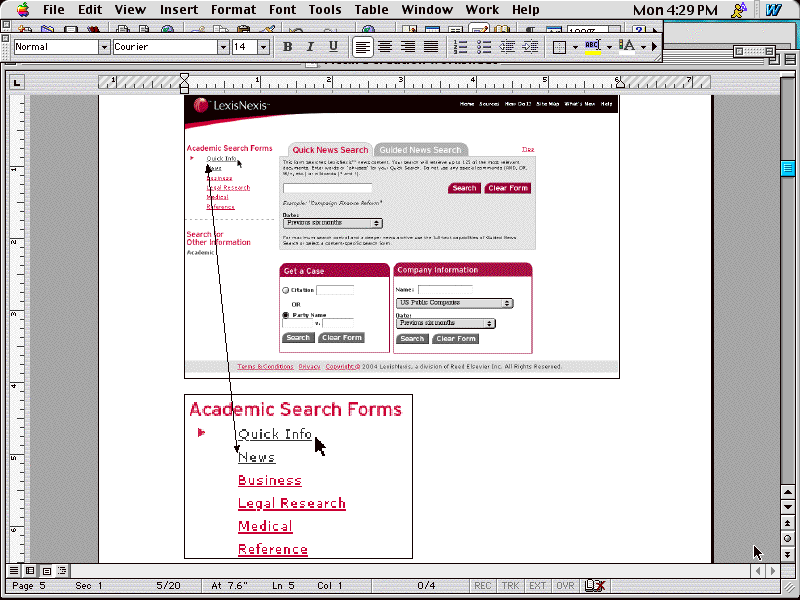The image size is (800, 600).
Task: Decrease the paragraph indent
Action: pyautogui.click(x=507, y=47)
